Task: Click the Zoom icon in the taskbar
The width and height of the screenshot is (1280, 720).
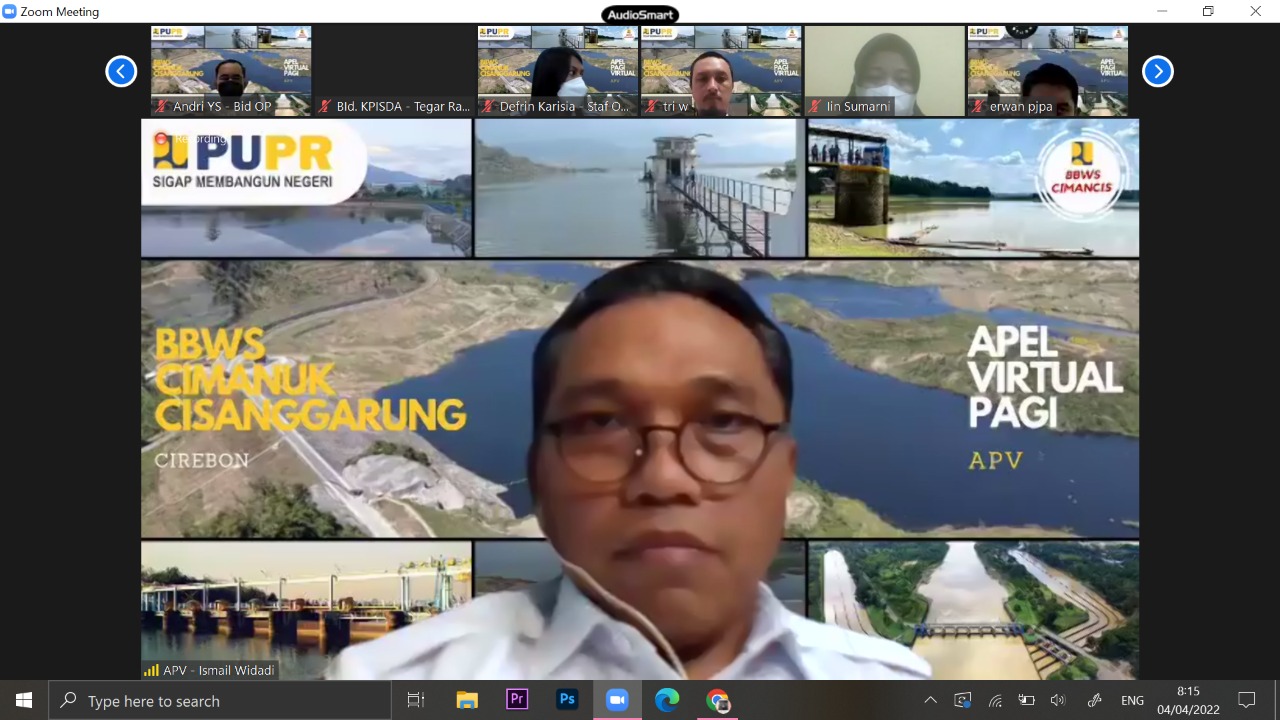Action: coord(617,700)
